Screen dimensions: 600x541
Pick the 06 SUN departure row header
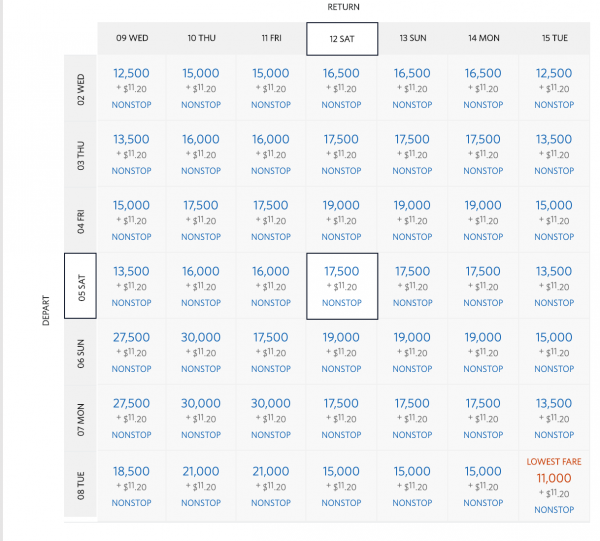81,352
